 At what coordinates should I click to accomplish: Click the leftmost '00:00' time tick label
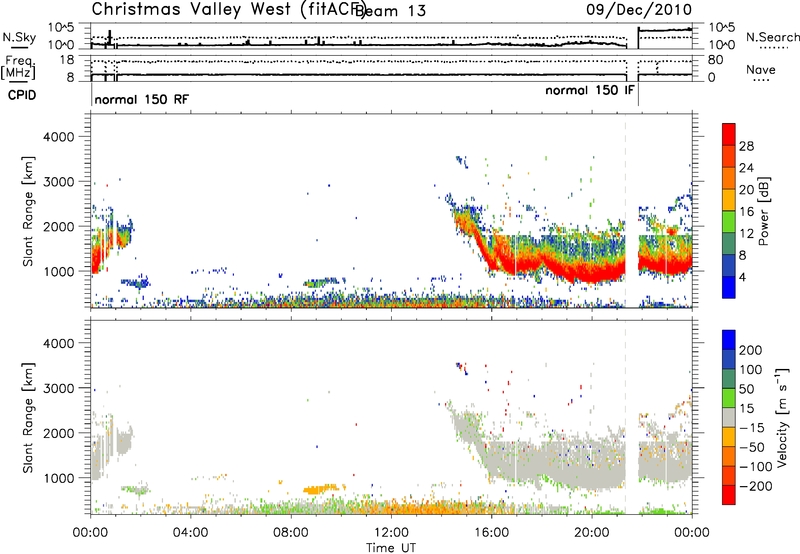pos(90,533)
